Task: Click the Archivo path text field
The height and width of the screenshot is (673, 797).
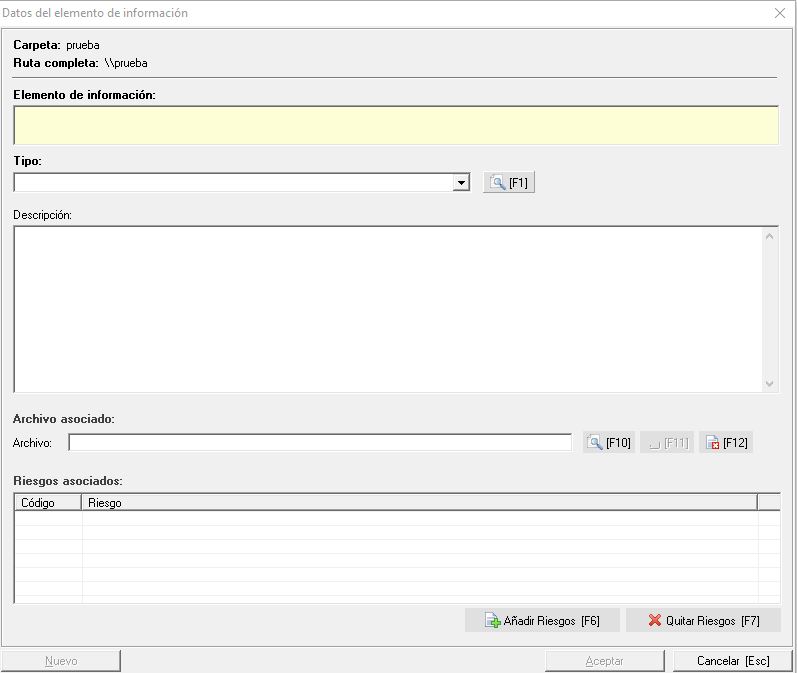Action: [319, 443]
